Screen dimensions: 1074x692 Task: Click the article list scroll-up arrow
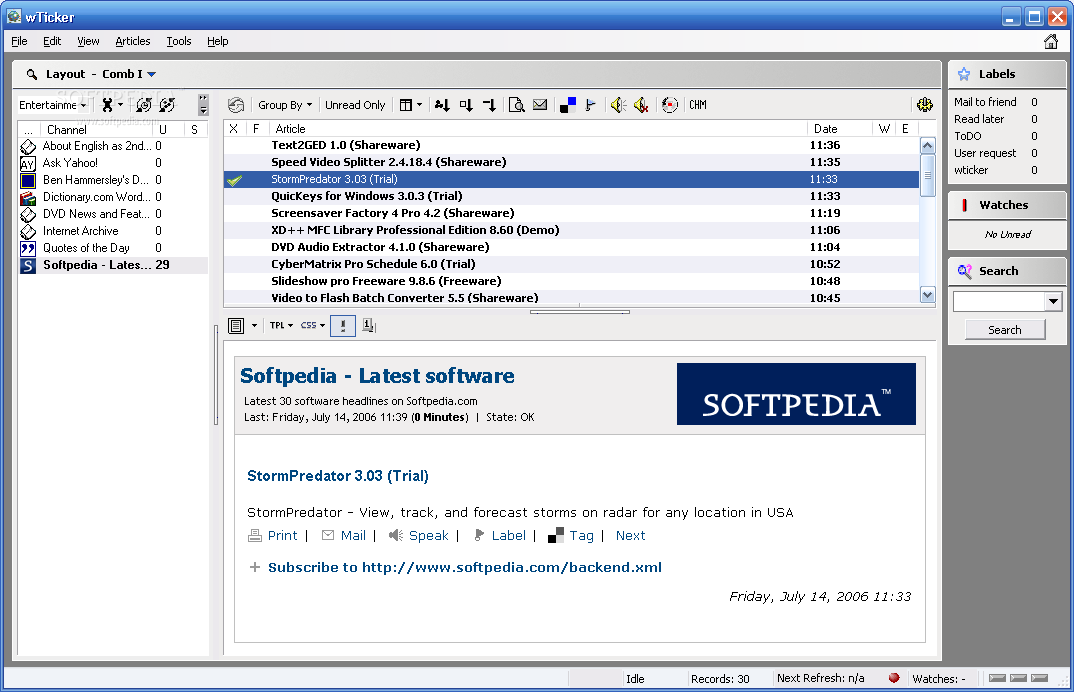coord(927,145)
